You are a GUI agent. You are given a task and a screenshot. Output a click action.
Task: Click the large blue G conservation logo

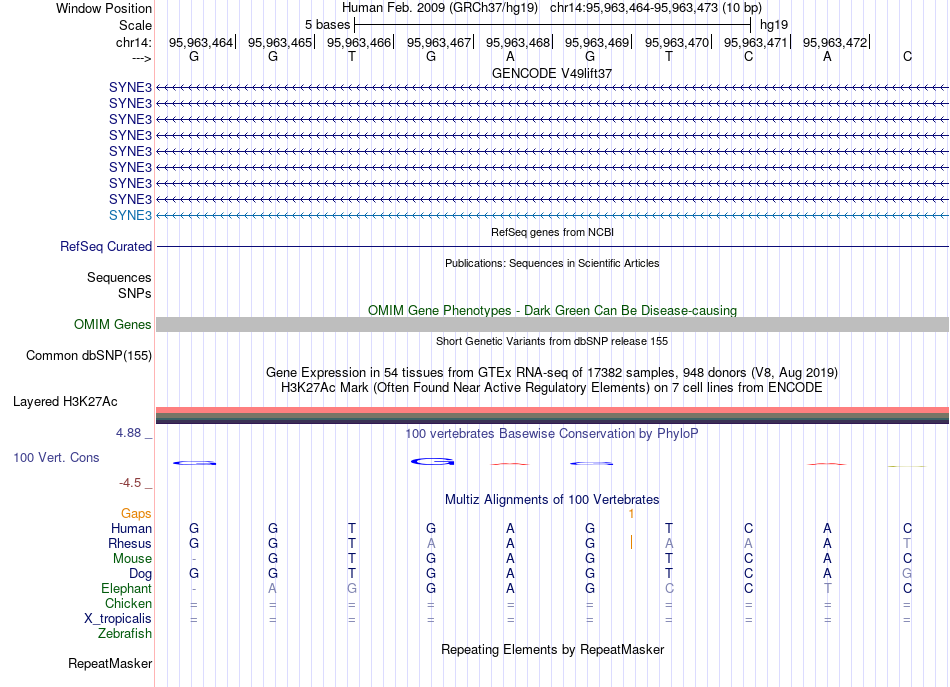point(432,462)
